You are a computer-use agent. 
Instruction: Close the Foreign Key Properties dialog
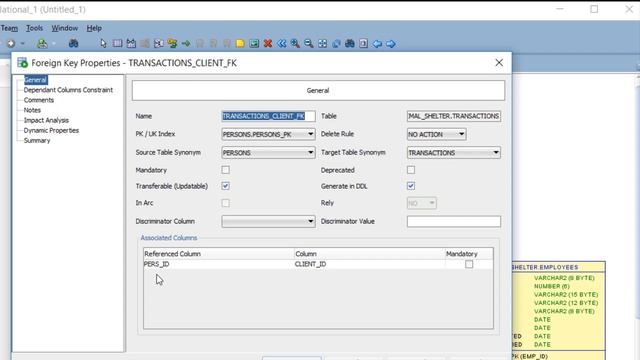(x=499, y=62)
